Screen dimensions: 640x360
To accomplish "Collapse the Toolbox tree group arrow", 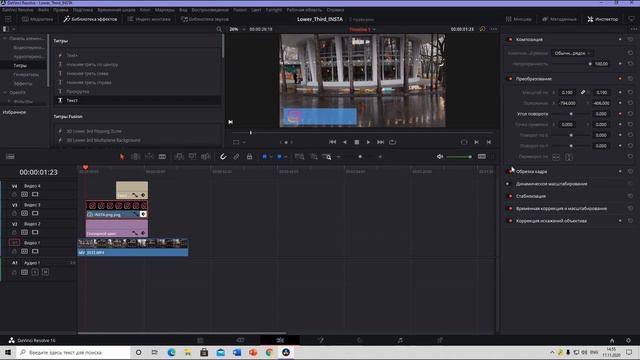I will pyautogui.click(x=5, y=38).
